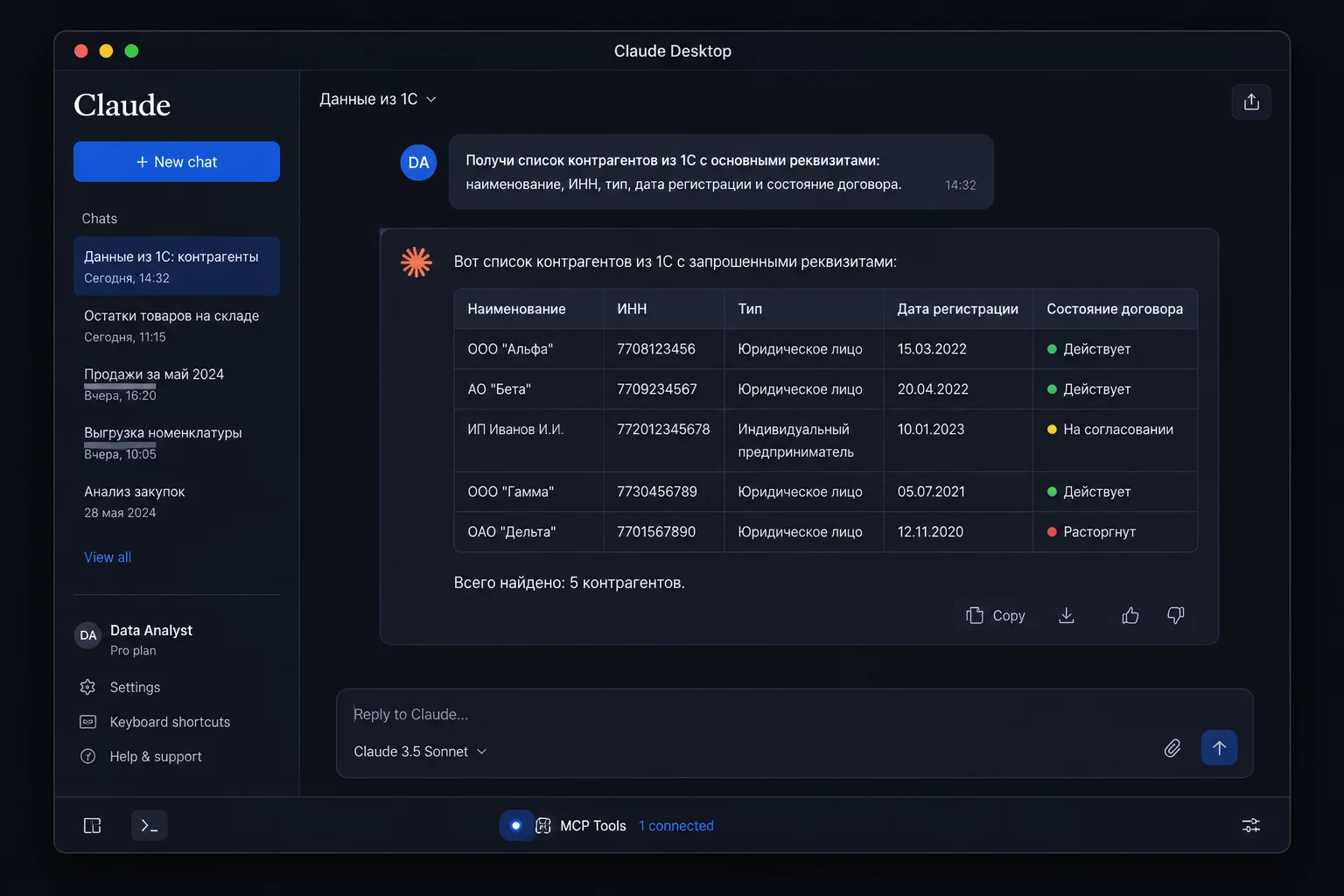Open the sliders settings icon at bottom right
This screenshot has width=1344, height=896.
(x=1251, y=825)
